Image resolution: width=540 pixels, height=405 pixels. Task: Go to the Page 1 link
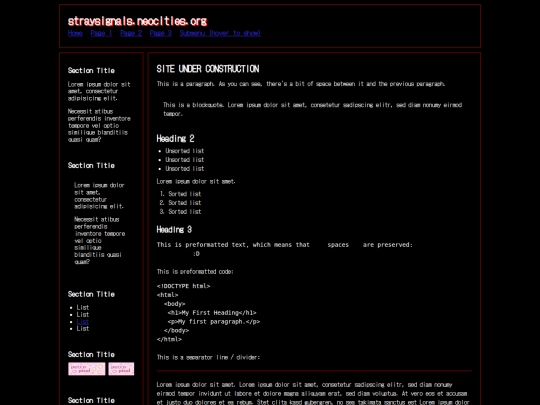(101, 33)
